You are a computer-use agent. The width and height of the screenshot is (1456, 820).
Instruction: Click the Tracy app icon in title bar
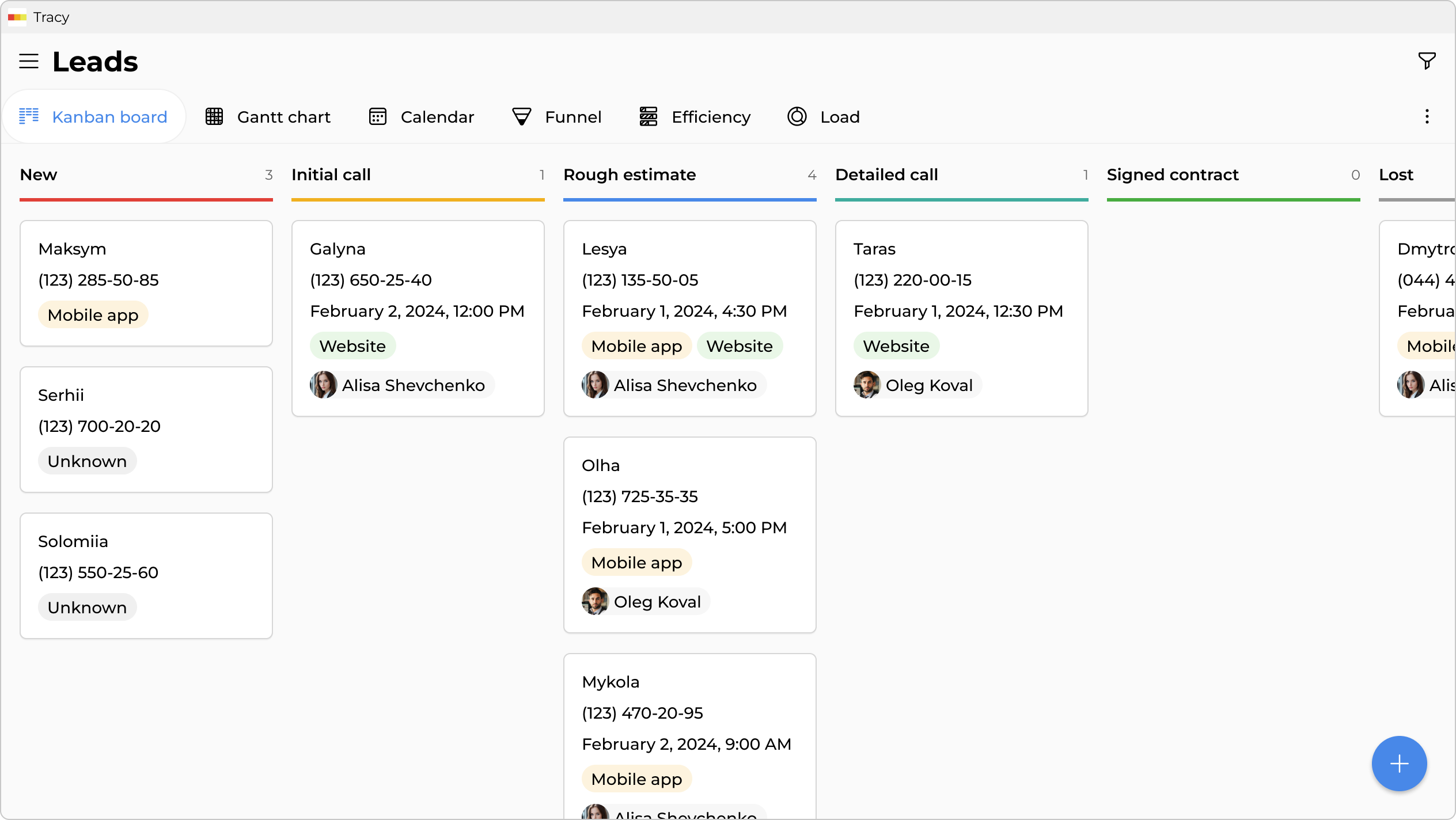[17, 17]
